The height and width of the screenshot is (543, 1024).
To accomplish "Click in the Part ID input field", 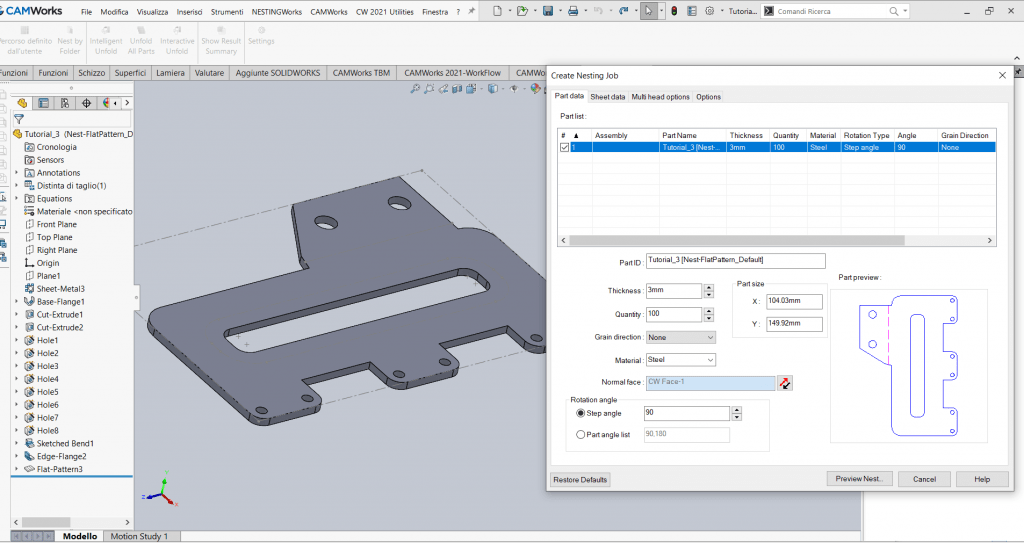I will 735,261.
